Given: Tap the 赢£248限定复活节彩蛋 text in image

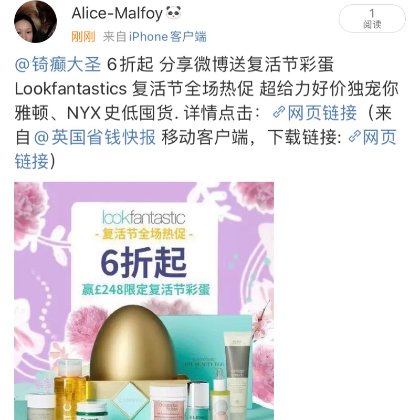Looking at the screenshot, I should point(146,289).
